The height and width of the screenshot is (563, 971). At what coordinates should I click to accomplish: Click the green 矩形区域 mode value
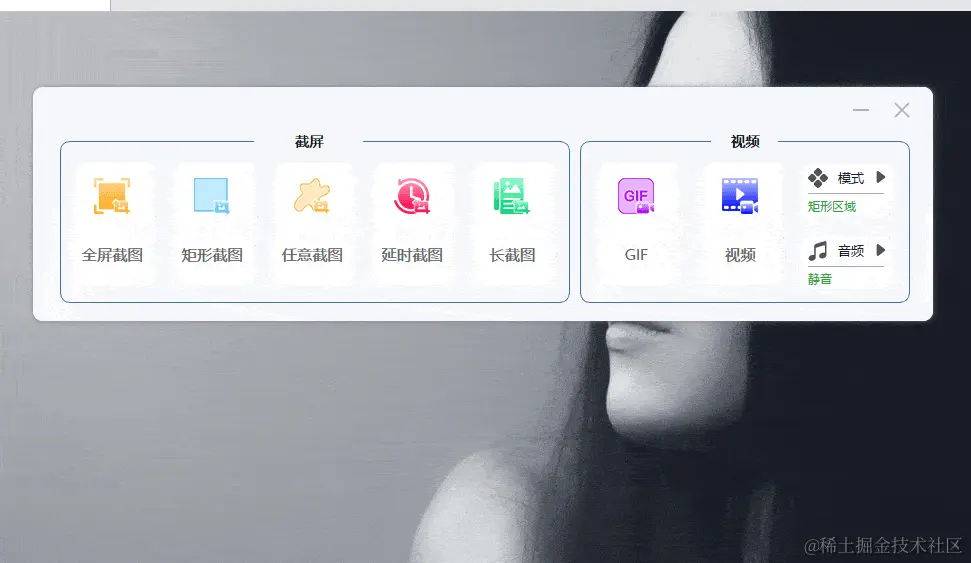click(x=832, y=206)
